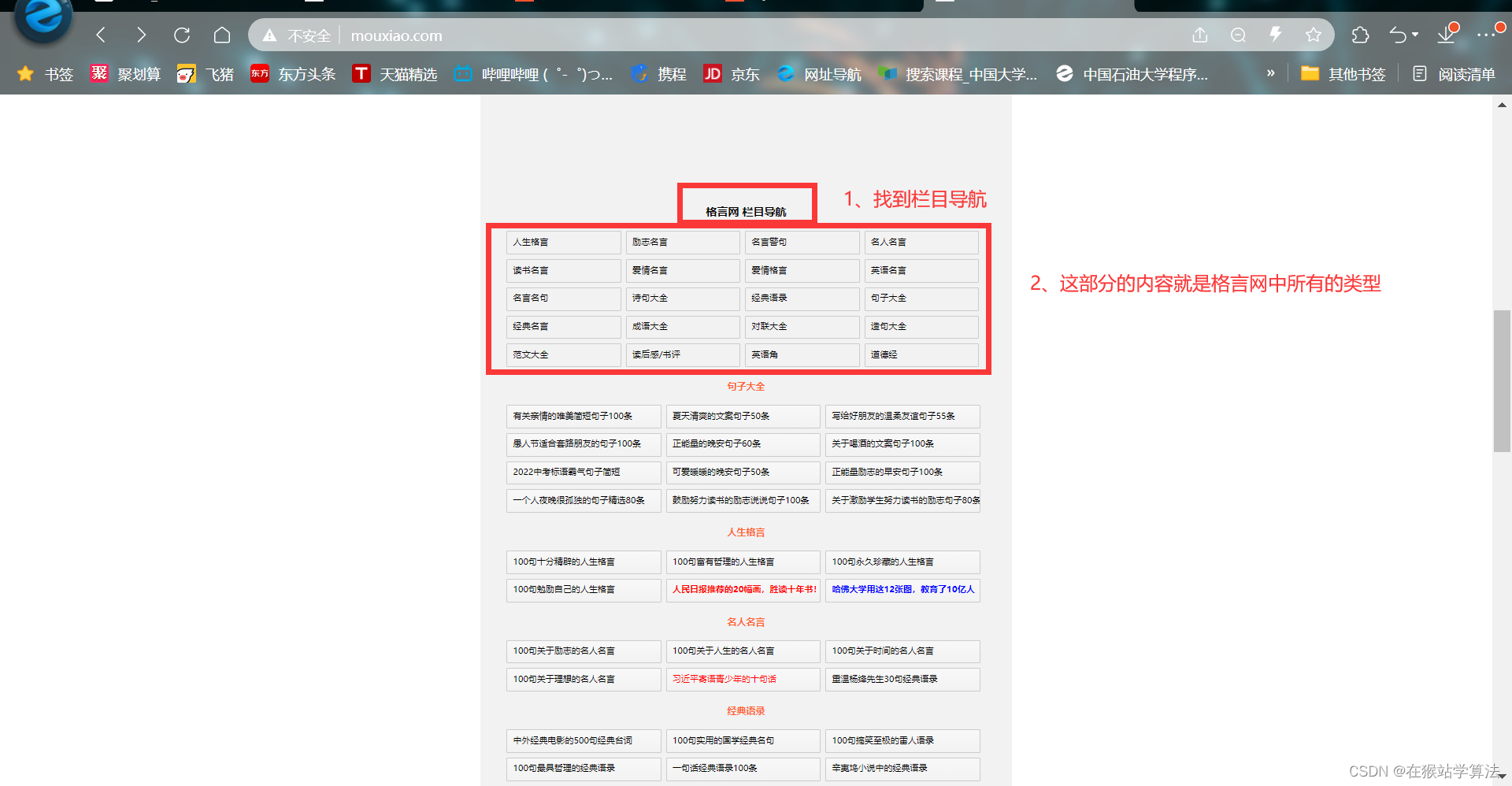This screenshot has height=786, width=1512.
Task: Select 诗句大全 in the navigation grid
Action: (x=683, y=298)
